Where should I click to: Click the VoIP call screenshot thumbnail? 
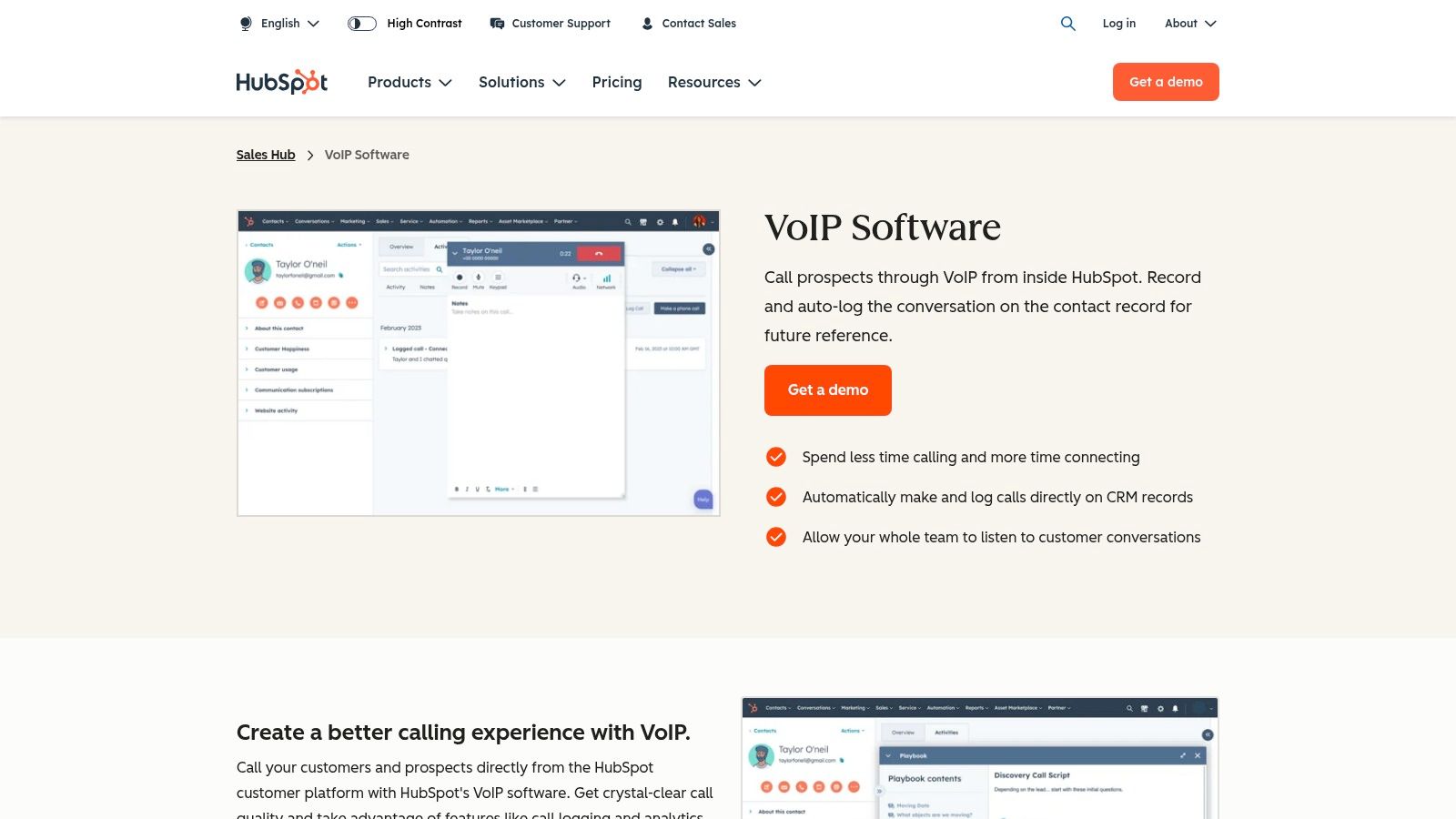[x=479, y=363]
